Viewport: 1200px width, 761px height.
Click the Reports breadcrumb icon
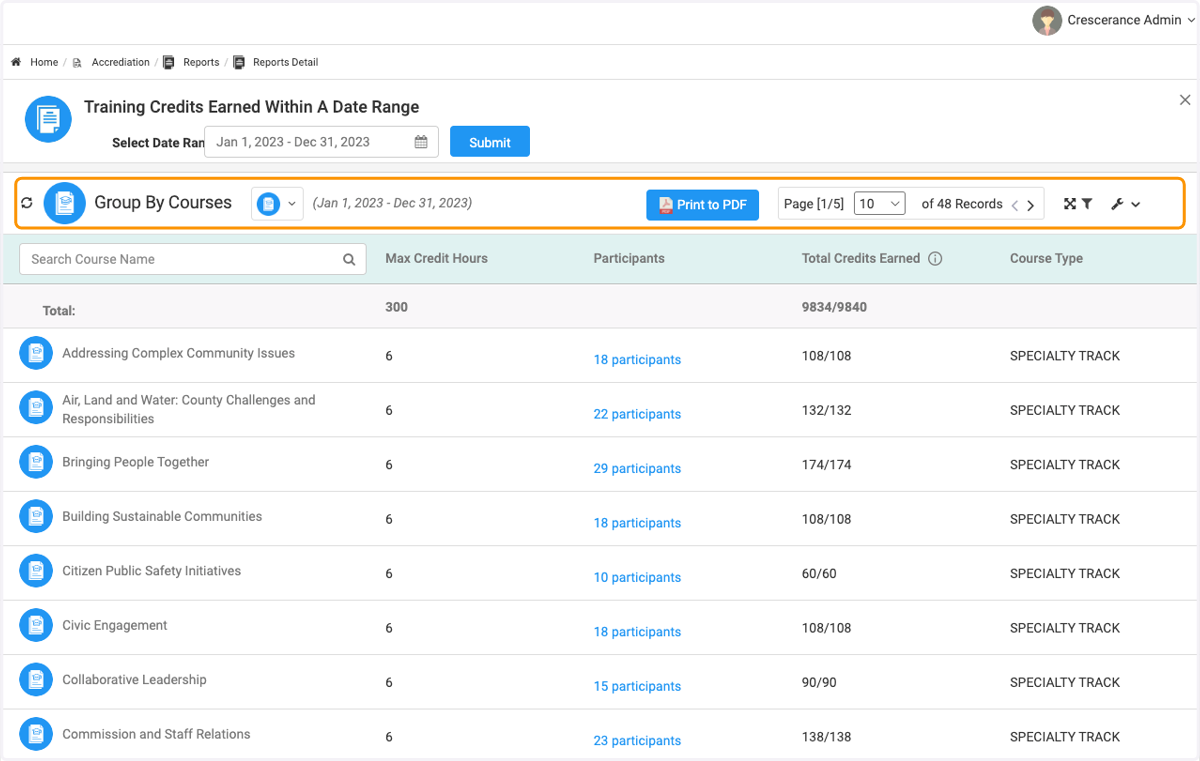coord(169,62)
